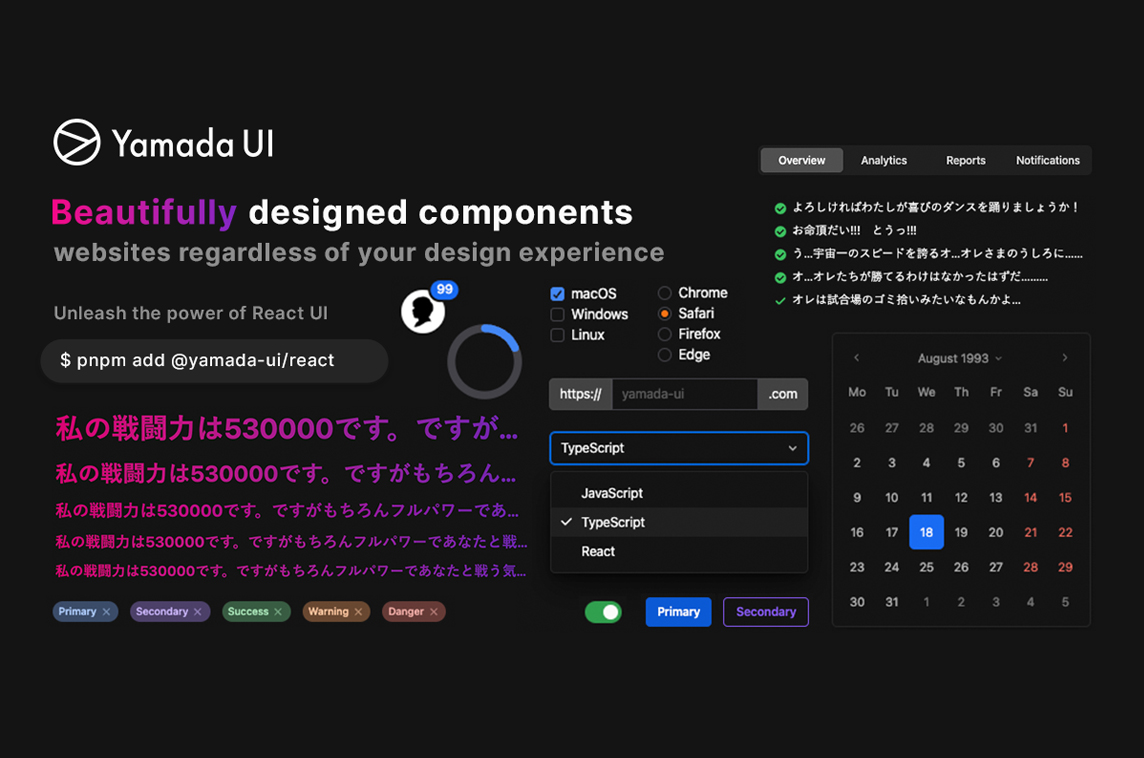The height and width of the screenshot is (758, 1144).
Task: Click the purple Secondary tag label
Action: (162, 611)
